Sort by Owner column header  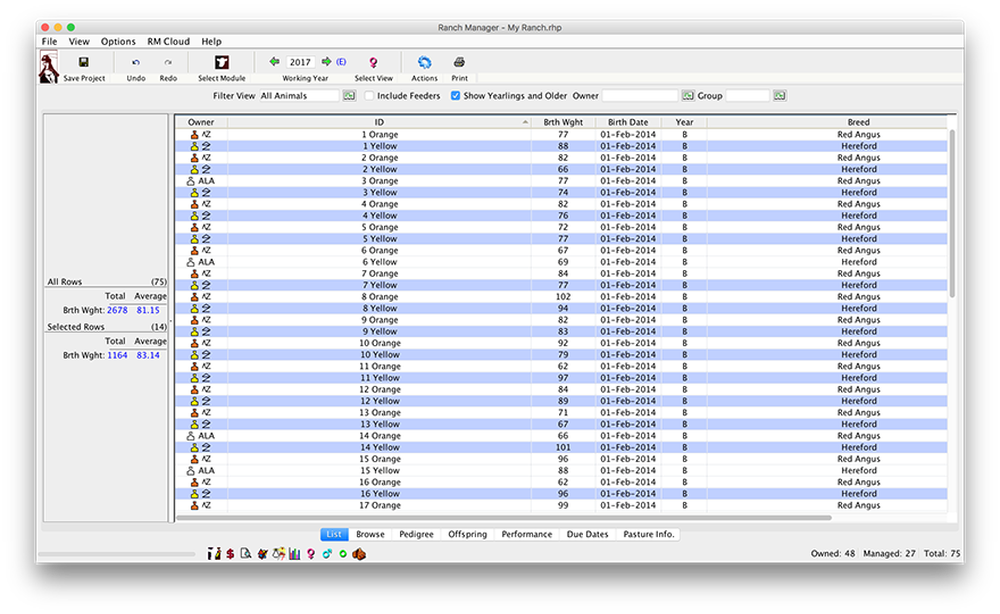[x=201, y=122]
